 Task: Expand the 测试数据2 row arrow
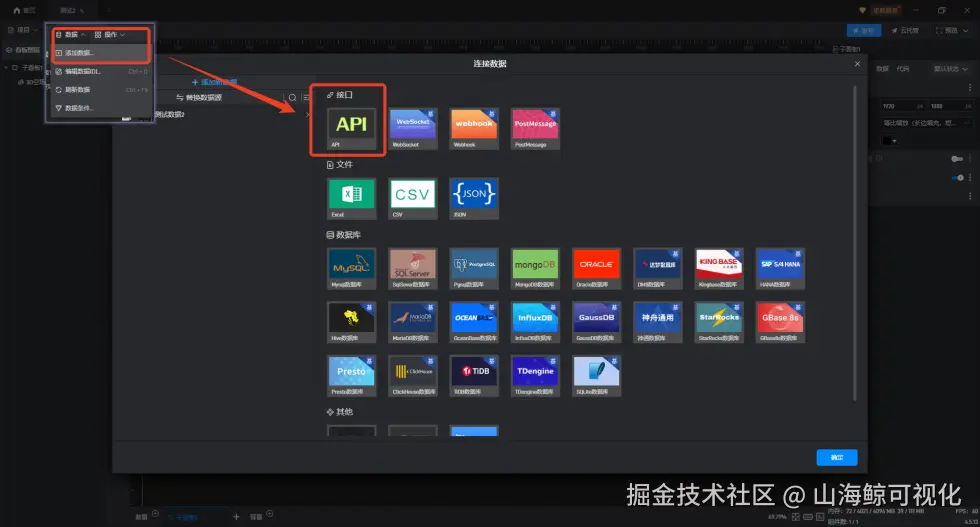307,114
